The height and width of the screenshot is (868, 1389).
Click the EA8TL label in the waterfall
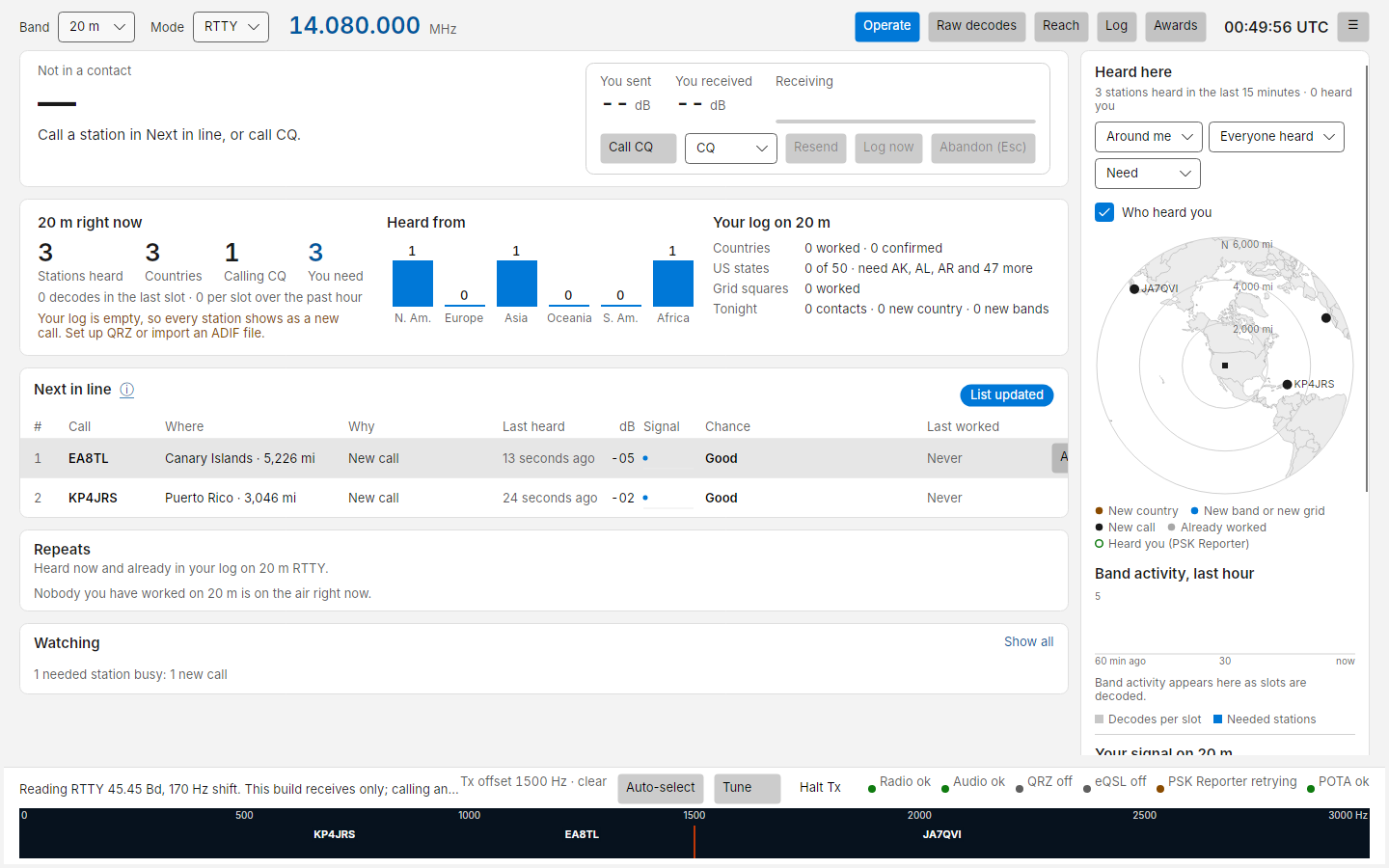point(582,834)
